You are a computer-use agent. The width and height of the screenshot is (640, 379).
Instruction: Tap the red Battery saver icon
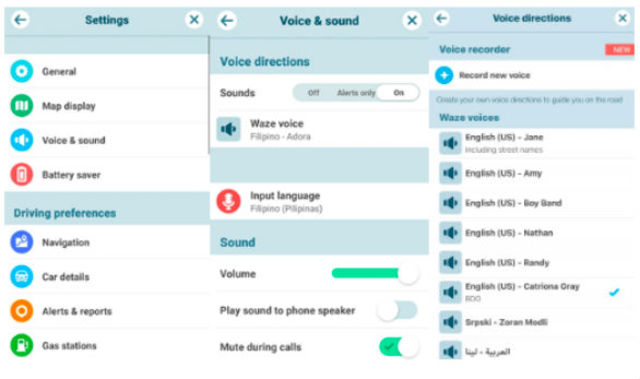tap(22, 175)
